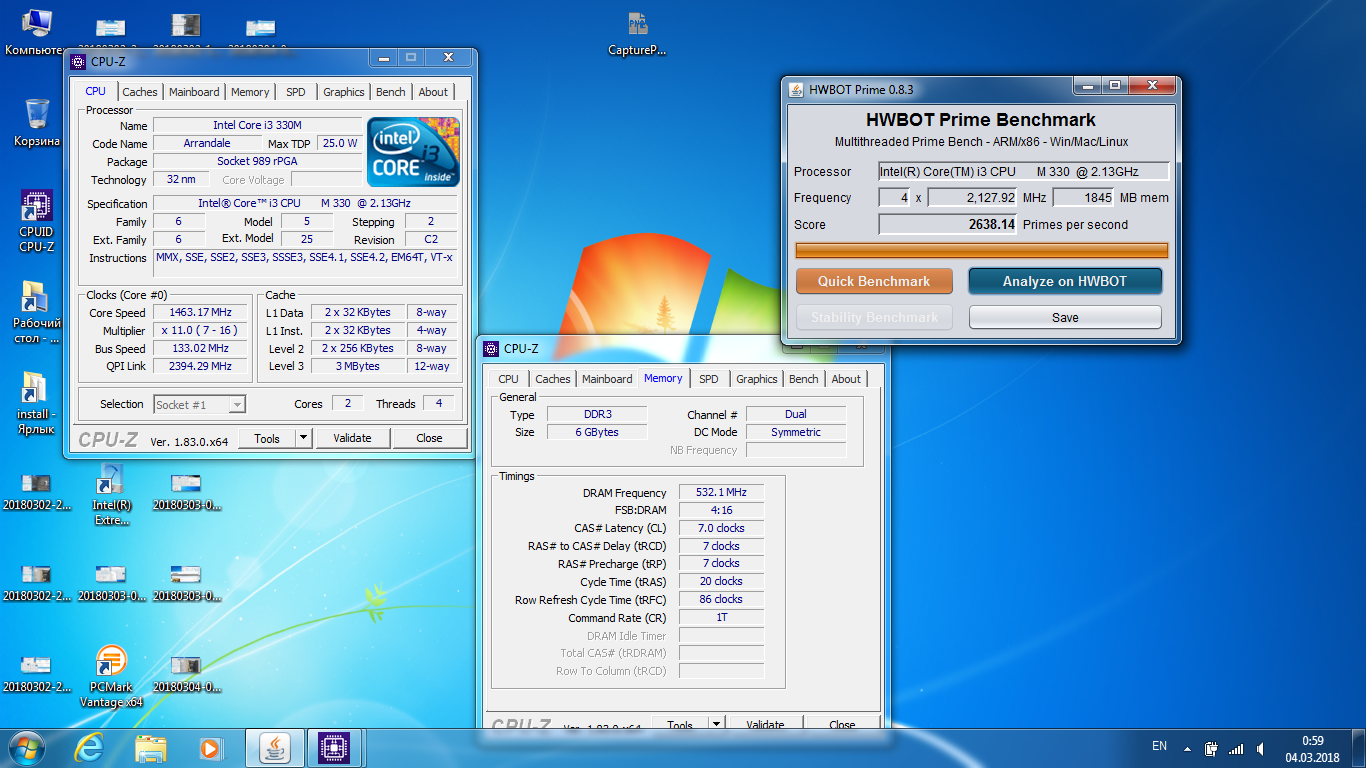
Task: Click the Stability Benchmark button
Action: (874, 317)
